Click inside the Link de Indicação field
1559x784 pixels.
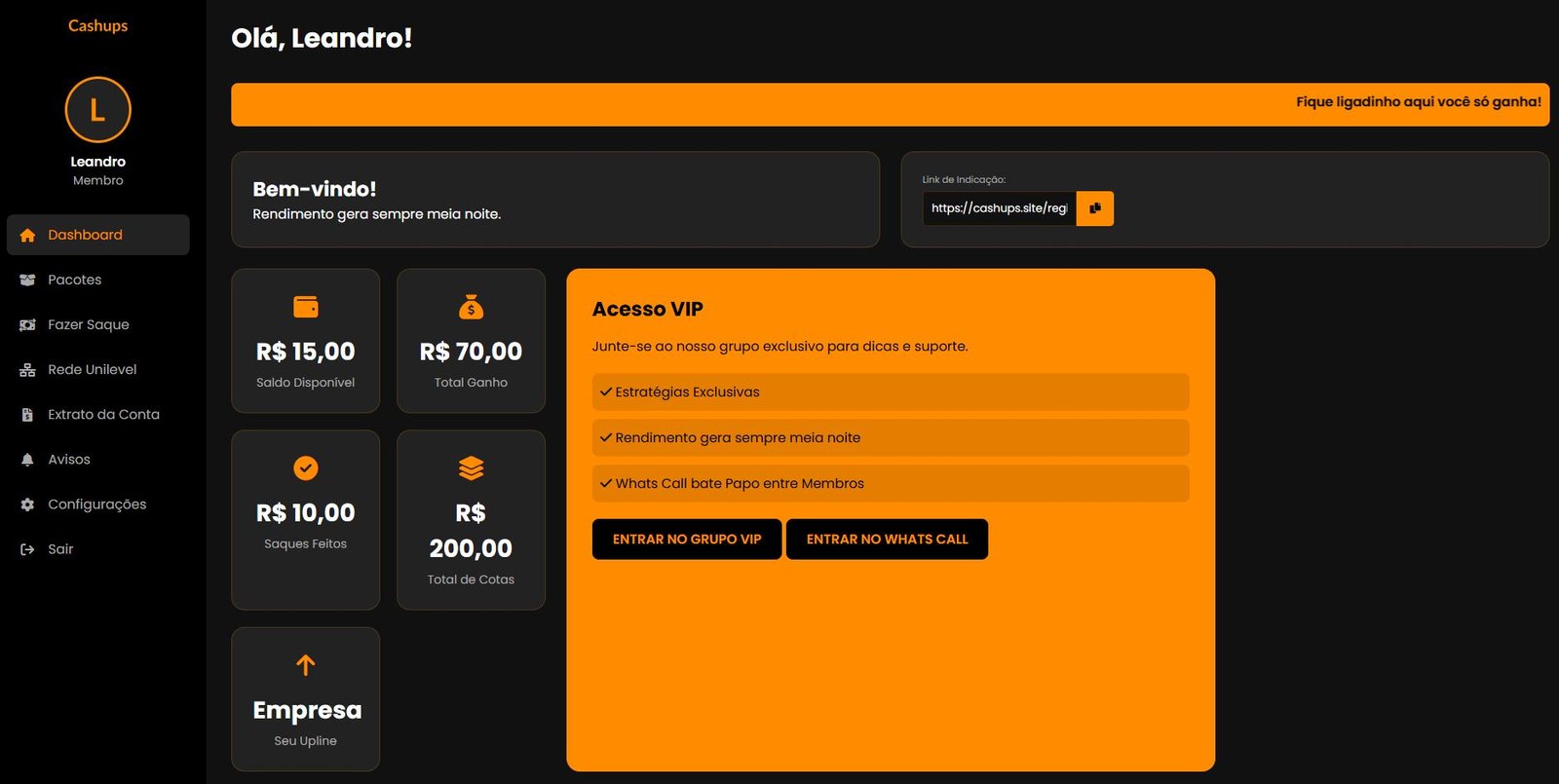coord(998,207)
